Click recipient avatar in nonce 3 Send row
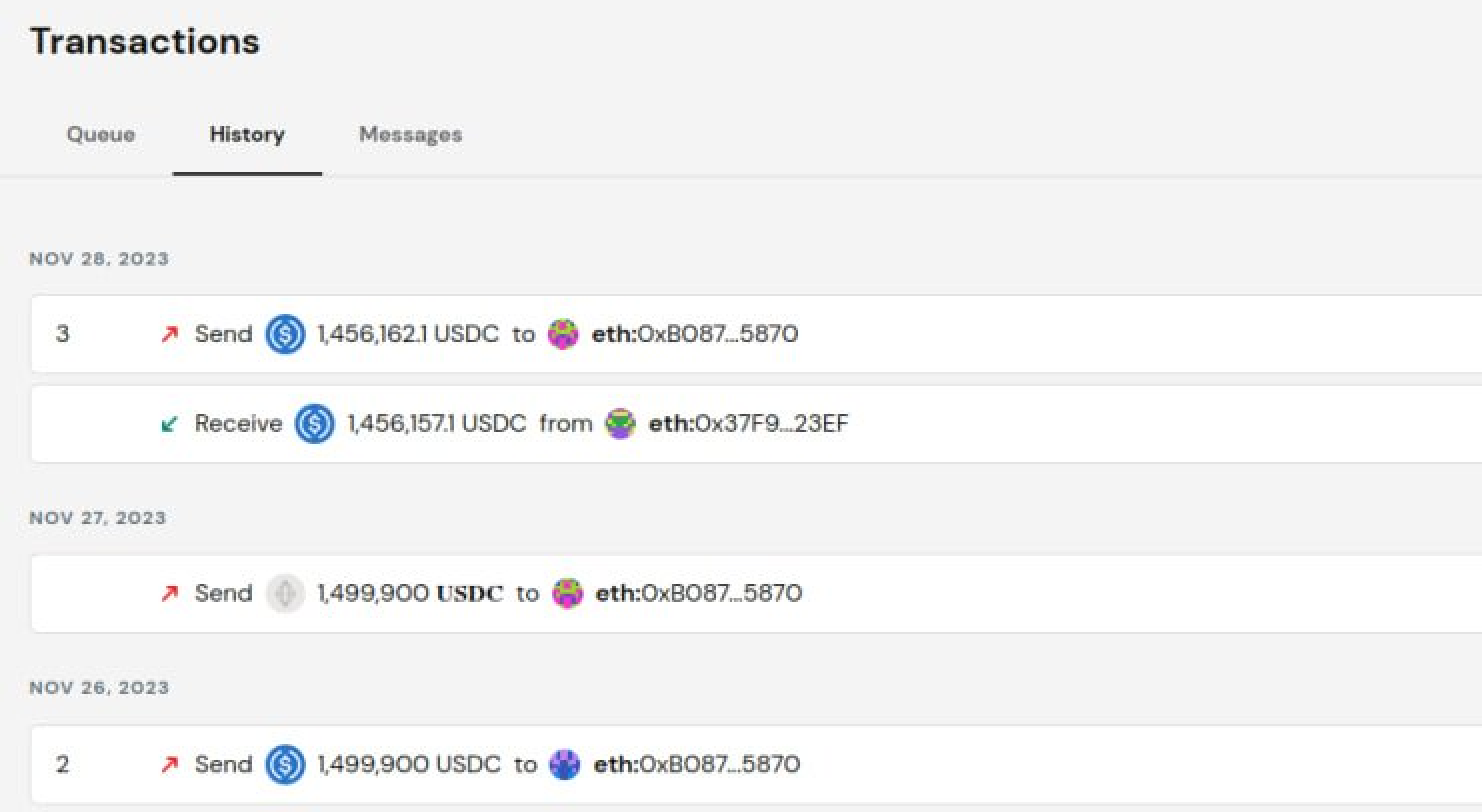 click(x=564, y=334)
